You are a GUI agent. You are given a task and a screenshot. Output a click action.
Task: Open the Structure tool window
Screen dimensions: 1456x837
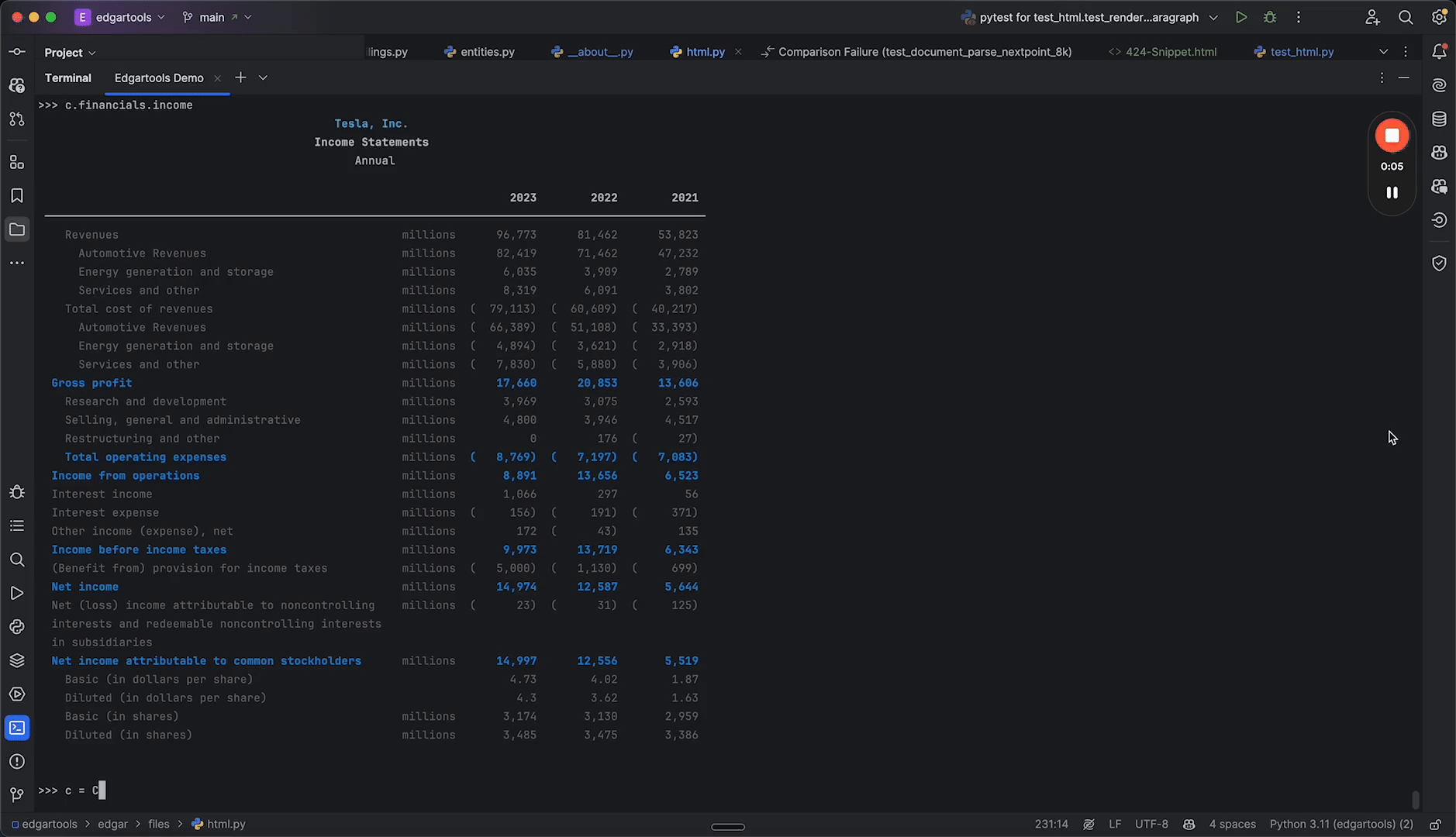[16, 162]
